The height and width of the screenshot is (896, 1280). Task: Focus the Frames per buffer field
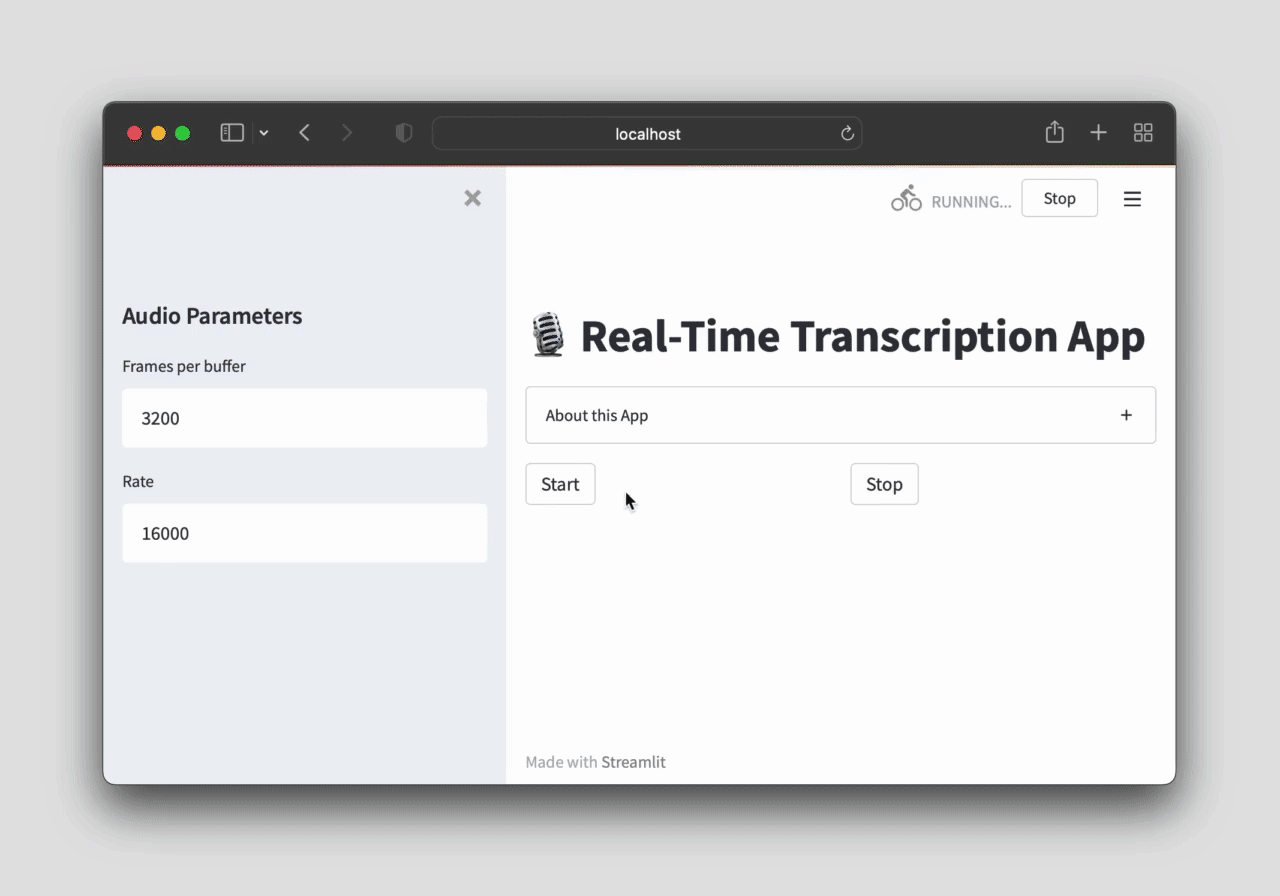[305, 418]
